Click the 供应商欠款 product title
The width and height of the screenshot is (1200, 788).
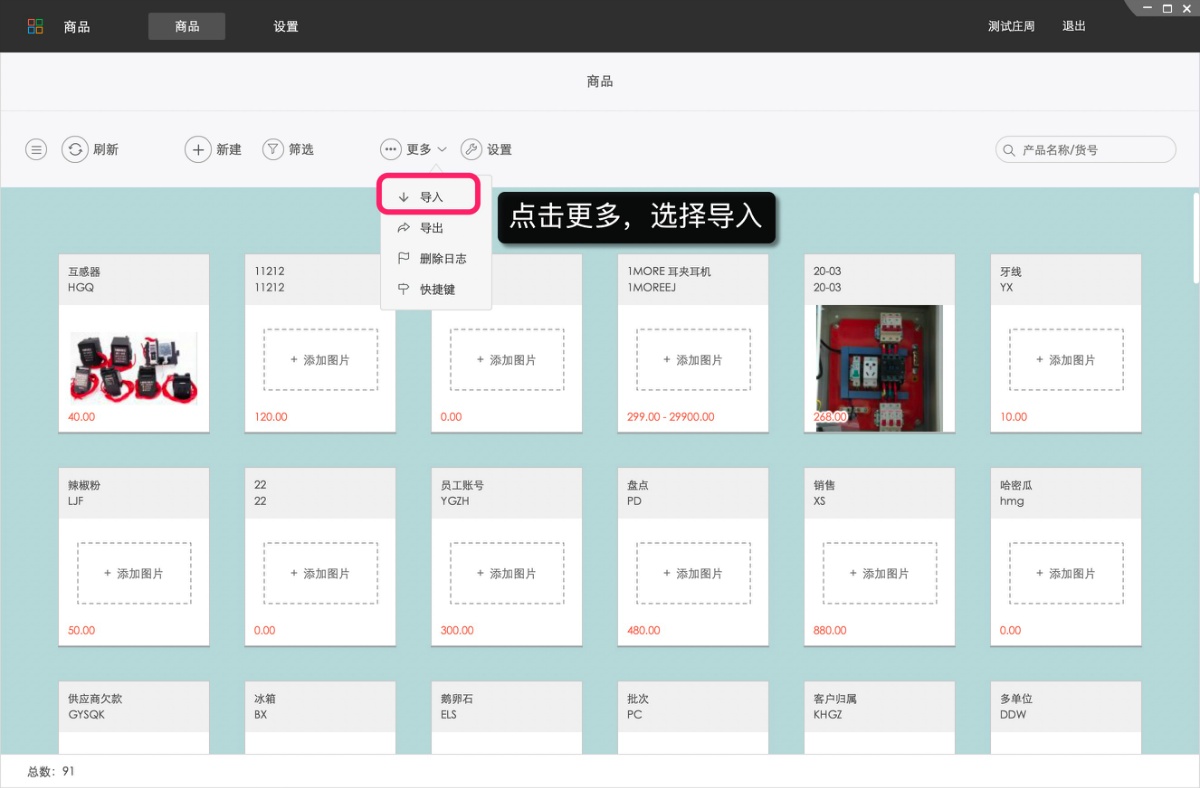pyautogui.click(x=95, y=699)
